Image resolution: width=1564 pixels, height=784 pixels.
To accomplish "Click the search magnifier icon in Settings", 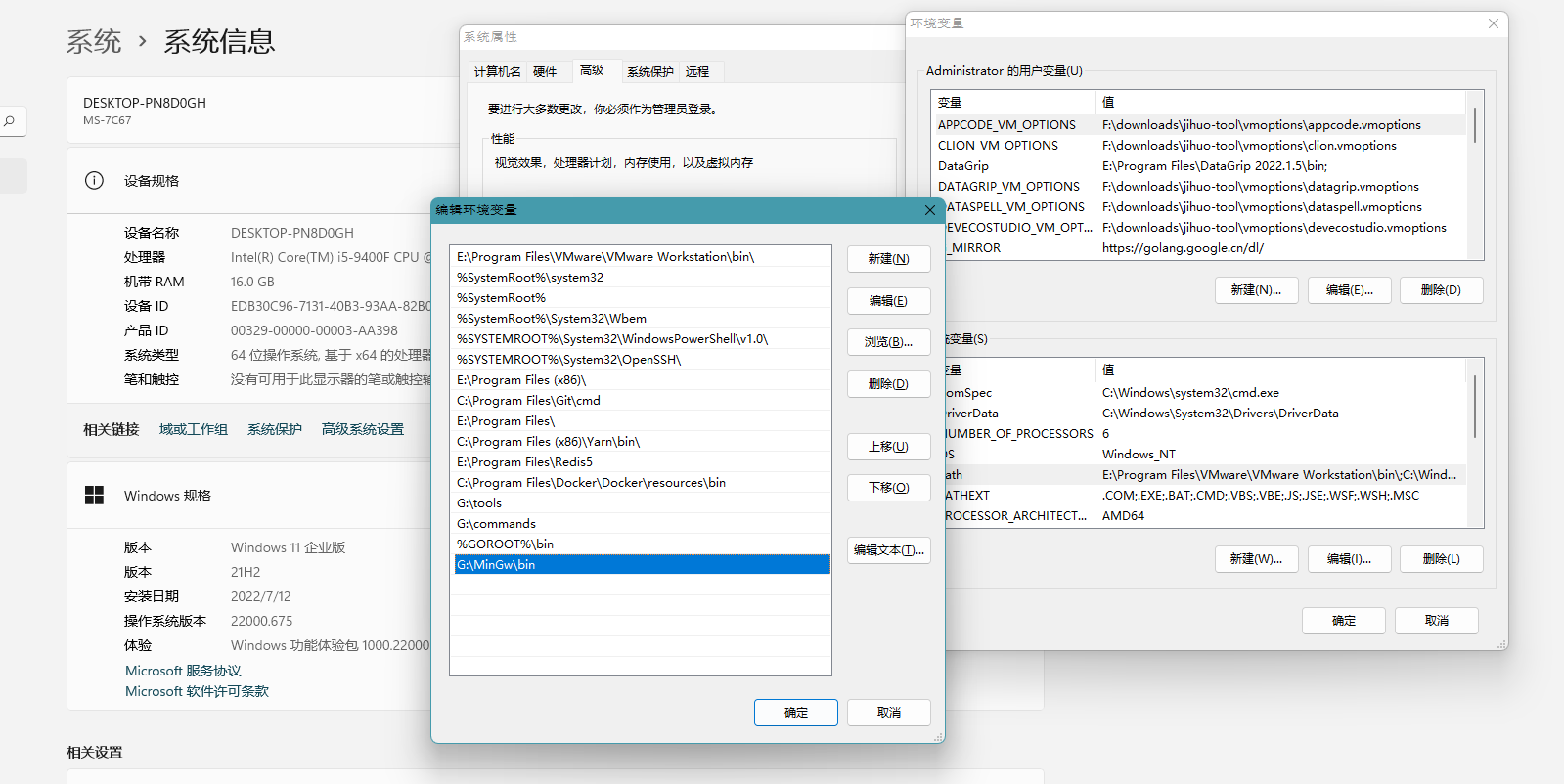I will (x=9, y=121).
